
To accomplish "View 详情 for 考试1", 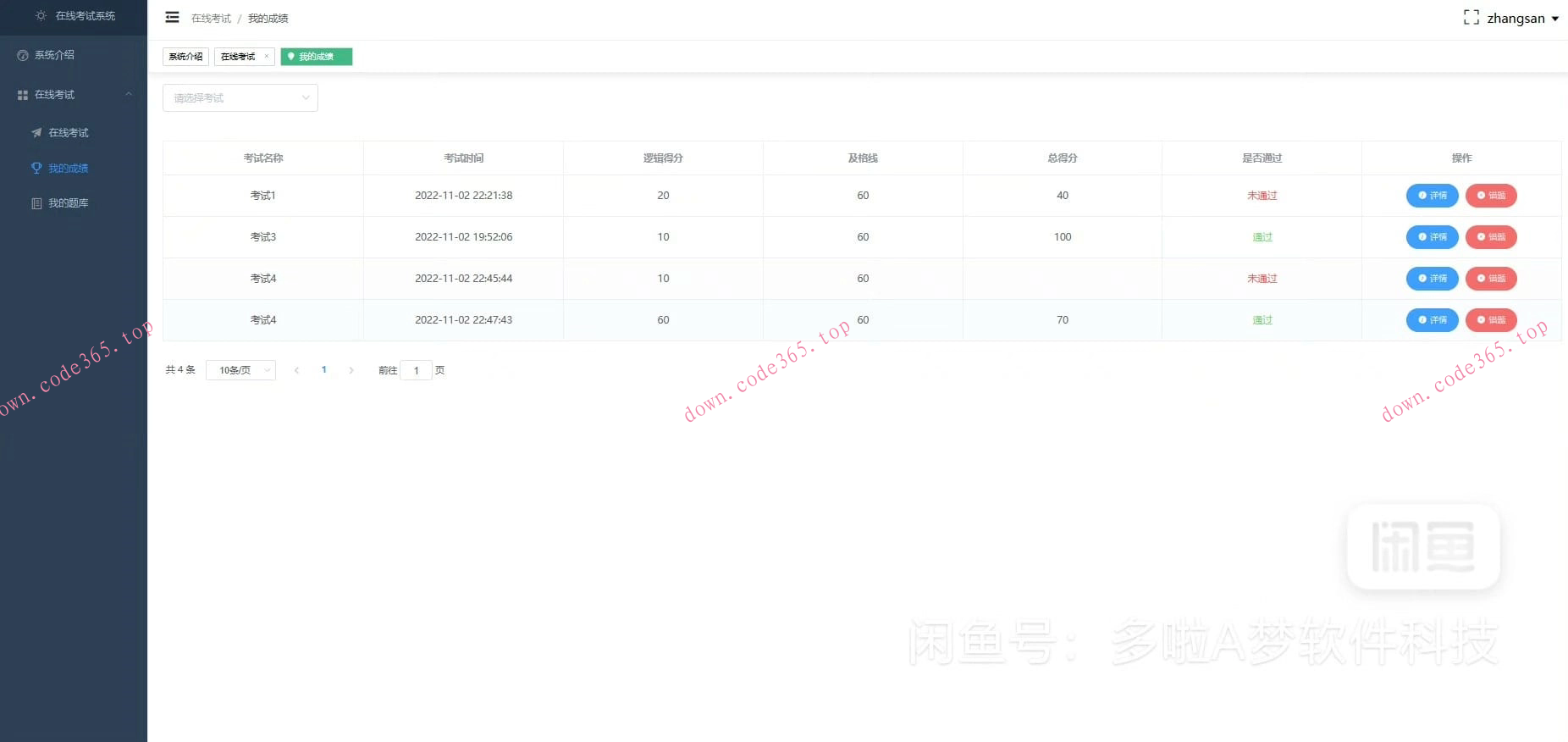I will (x=1432, y=196).
